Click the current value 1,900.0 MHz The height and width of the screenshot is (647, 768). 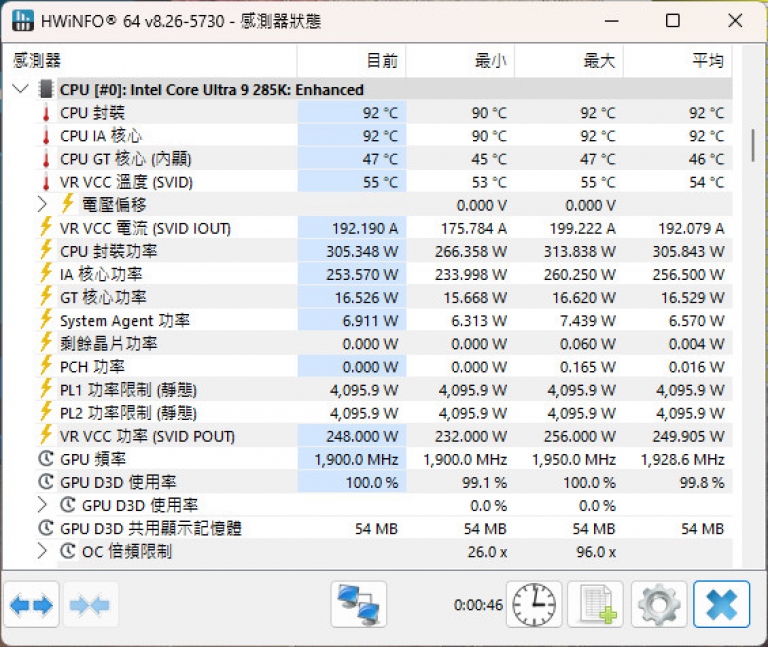click(x=356, y=459)
